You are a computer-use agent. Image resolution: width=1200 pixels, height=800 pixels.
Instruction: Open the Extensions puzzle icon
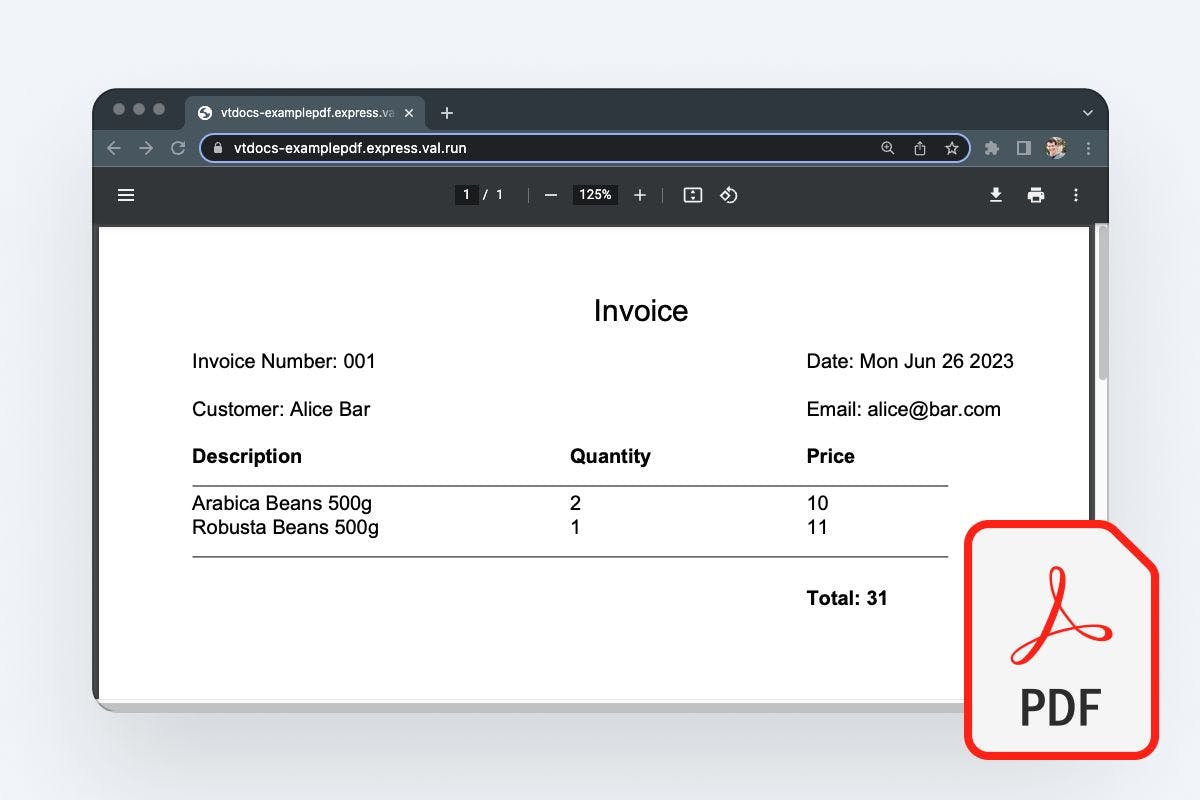click(992, 148)
